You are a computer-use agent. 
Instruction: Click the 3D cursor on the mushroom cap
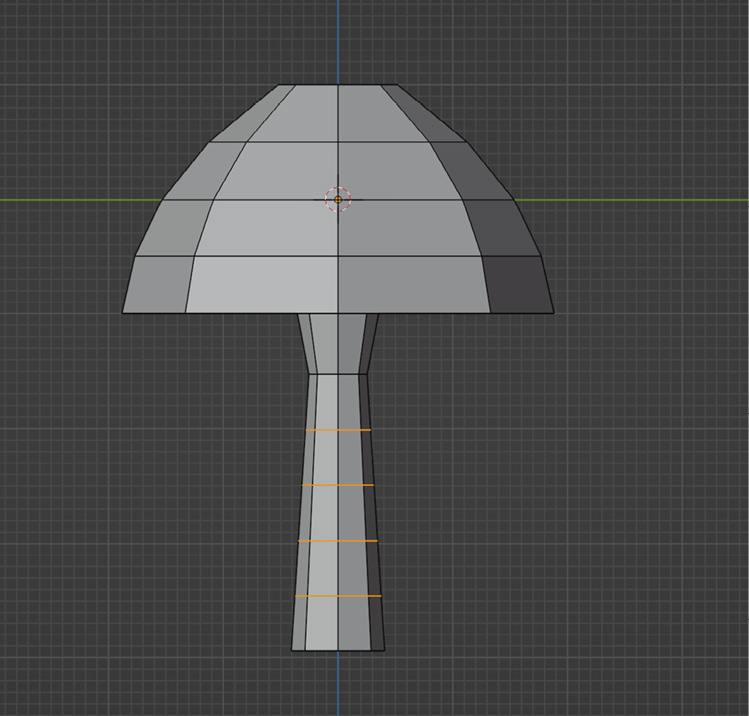click(x=338, y=199)
